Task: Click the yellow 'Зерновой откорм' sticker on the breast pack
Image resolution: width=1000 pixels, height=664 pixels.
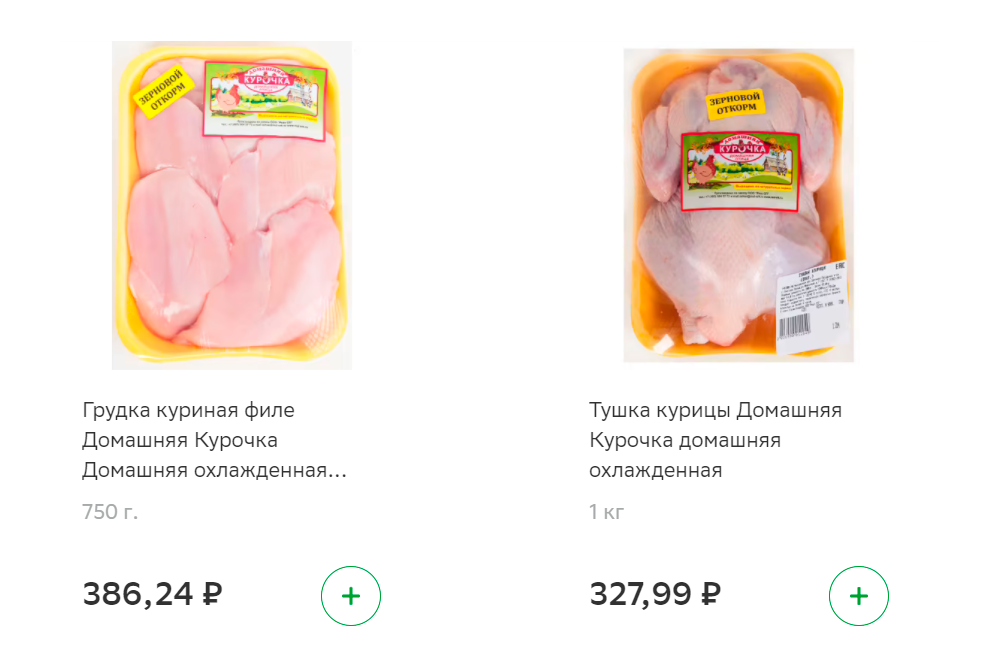Action: [x=163, y=92]
